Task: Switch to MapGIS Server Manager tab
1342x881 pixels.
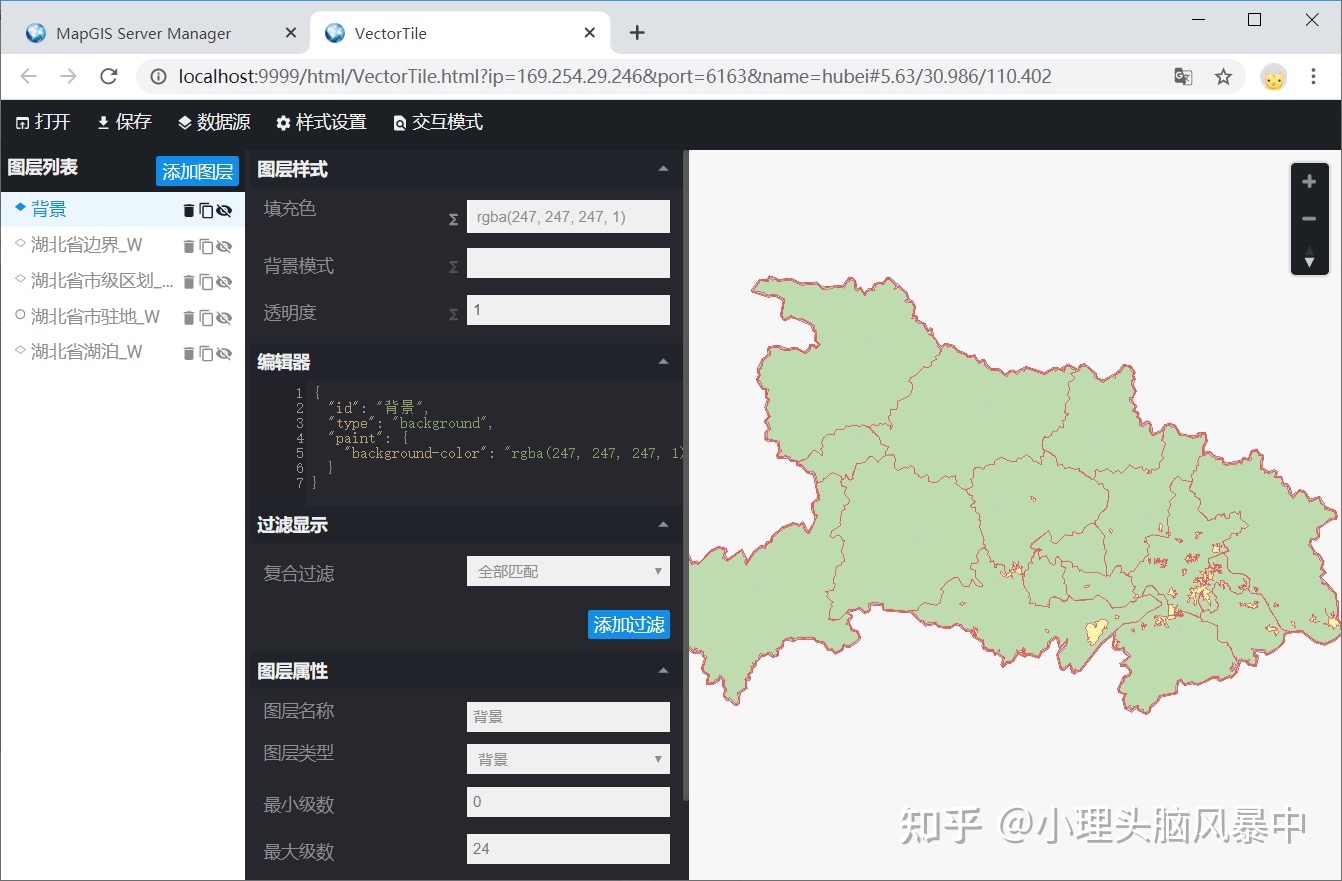Action: click(143, 33)
